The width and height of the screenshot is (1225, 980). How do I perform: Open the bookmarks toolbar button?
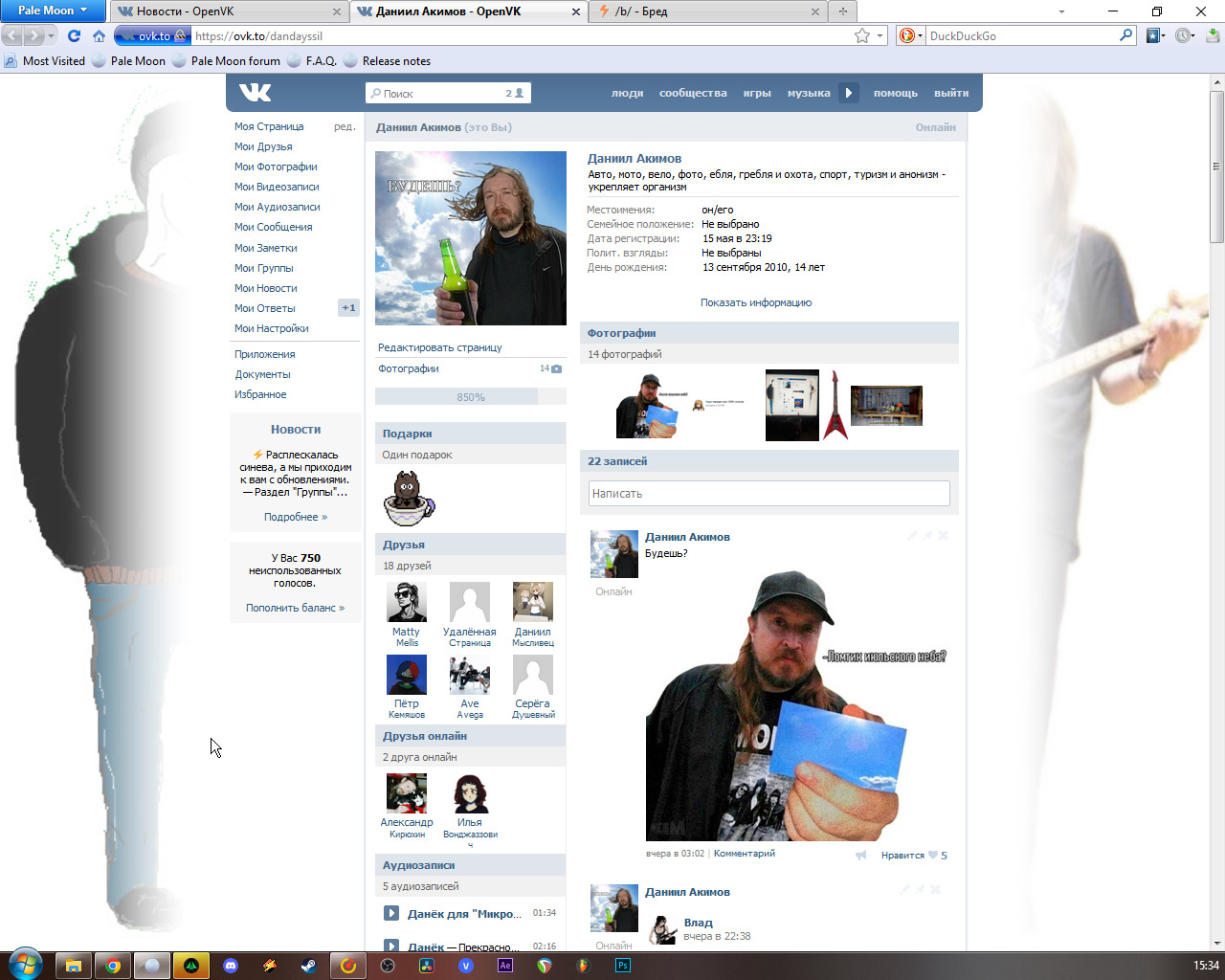[x=1153, y=35]
